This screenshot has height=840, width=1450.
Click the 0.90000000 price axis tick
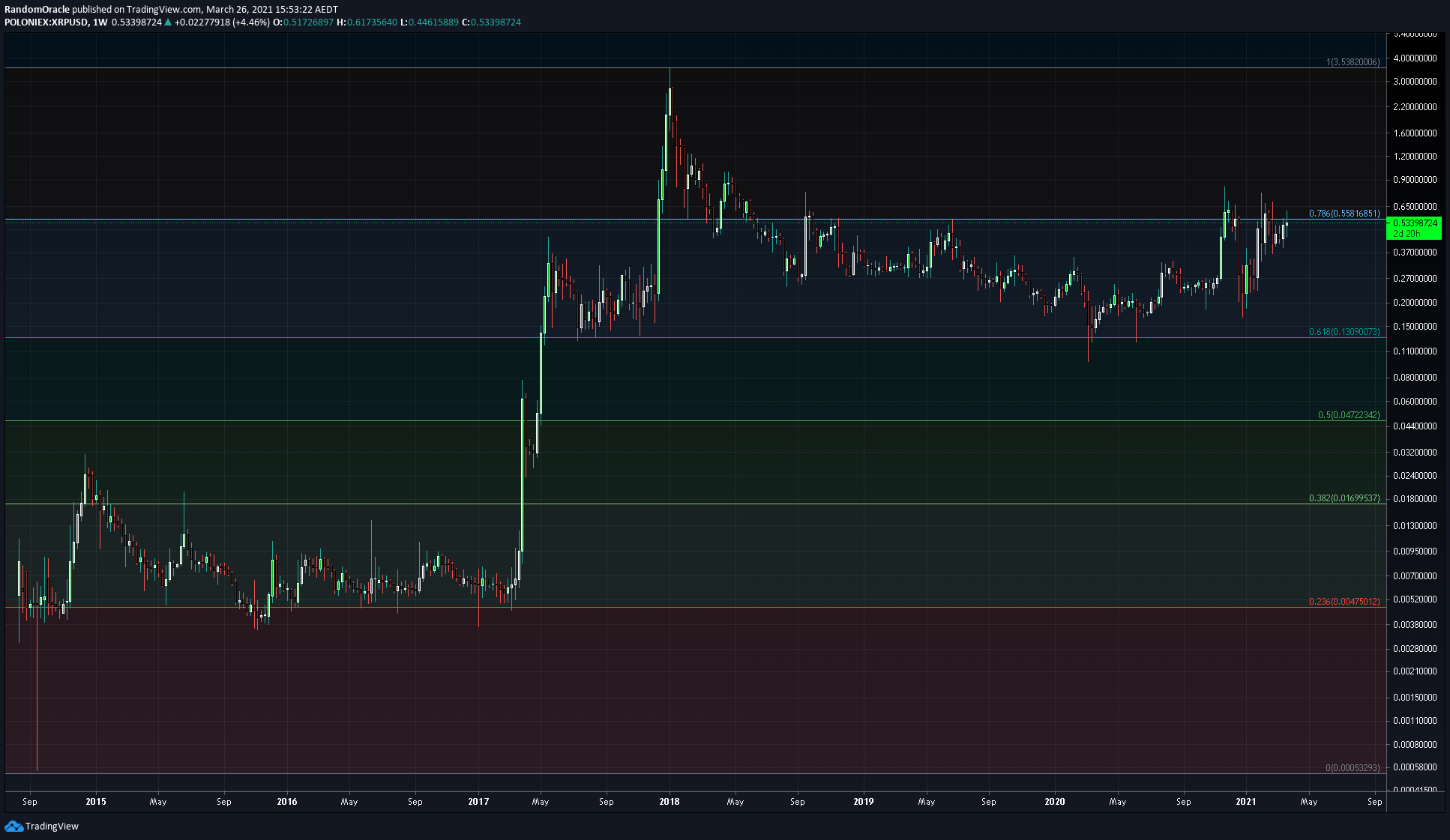(1415, 180)
